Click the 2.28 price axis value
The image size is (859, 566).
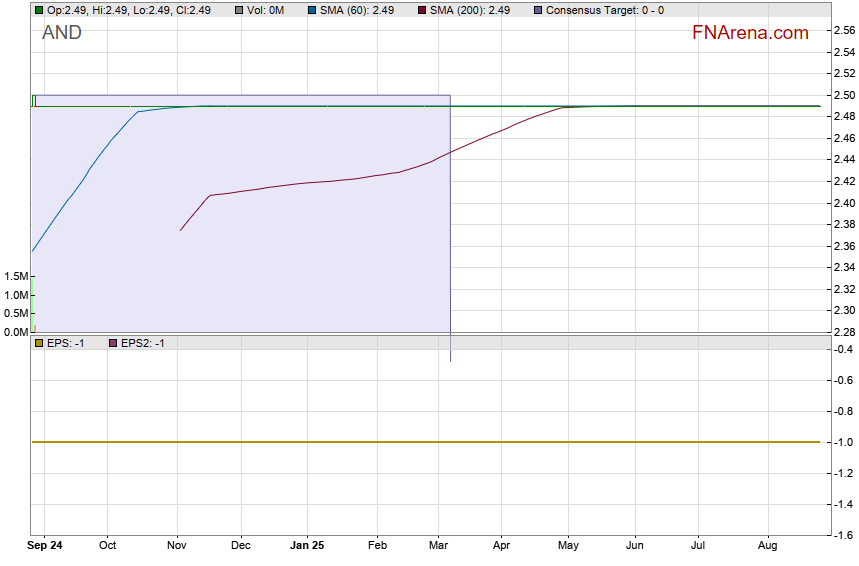[843, 332]
